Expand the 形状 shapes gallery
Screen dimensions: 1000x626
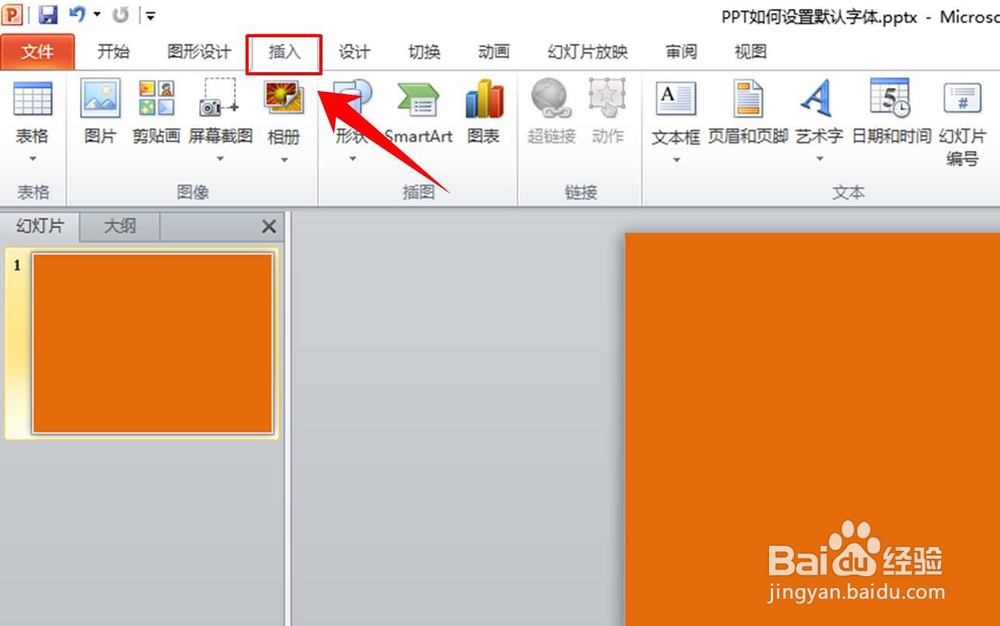(351, 160)
